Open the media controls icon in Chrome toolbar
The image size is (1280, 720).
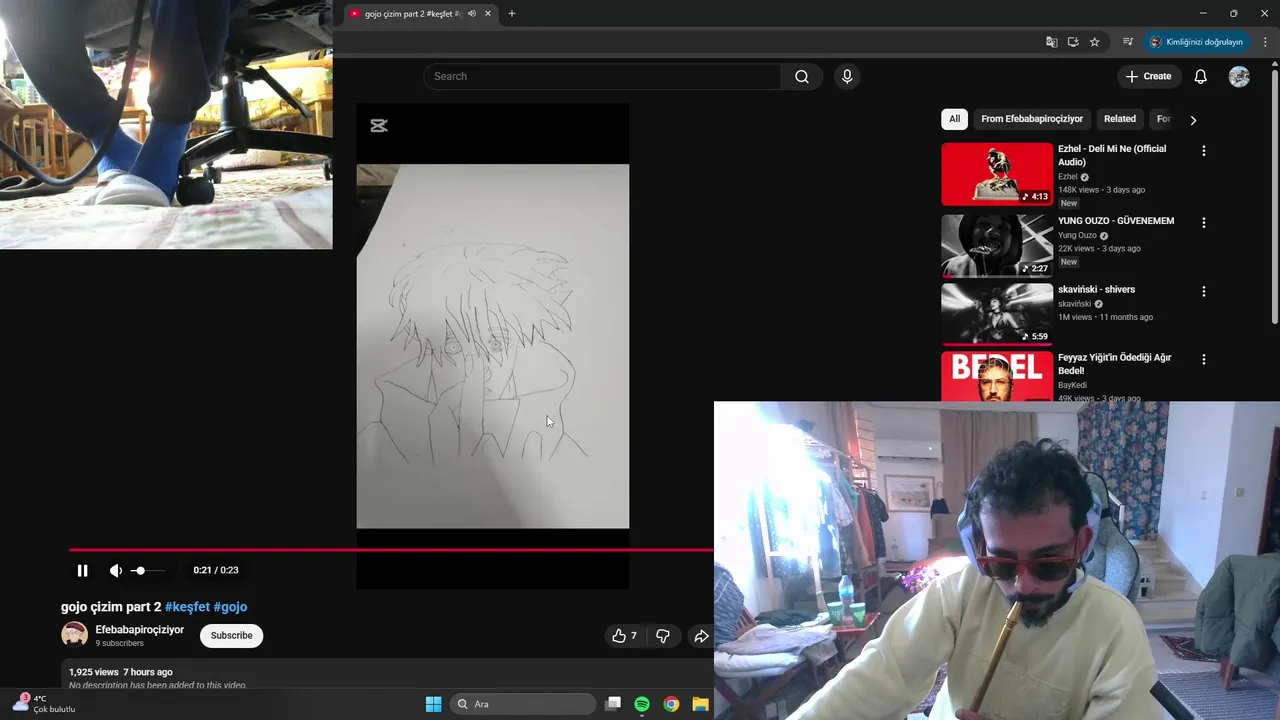pyautogui.click(x=1128, y=42)
